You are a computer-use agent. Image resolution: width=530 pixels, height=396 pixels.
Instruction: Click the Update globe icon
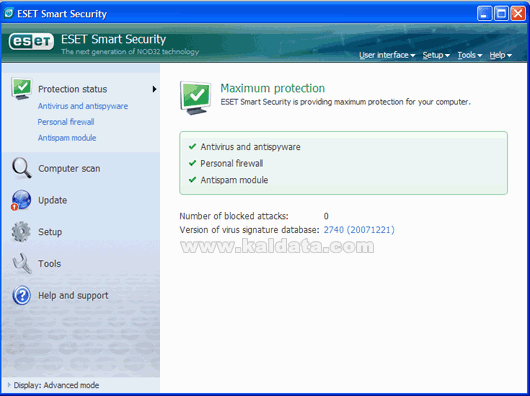click(21, 200)
